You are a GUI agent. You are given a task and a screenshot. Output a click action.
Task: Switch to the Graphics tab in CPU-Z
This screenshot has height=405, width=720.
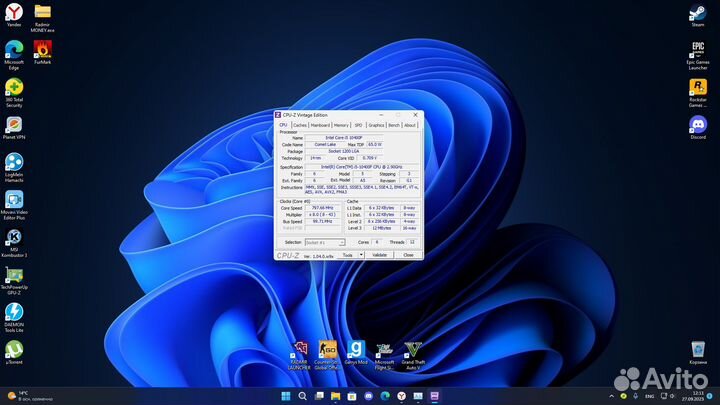[376, 125]
